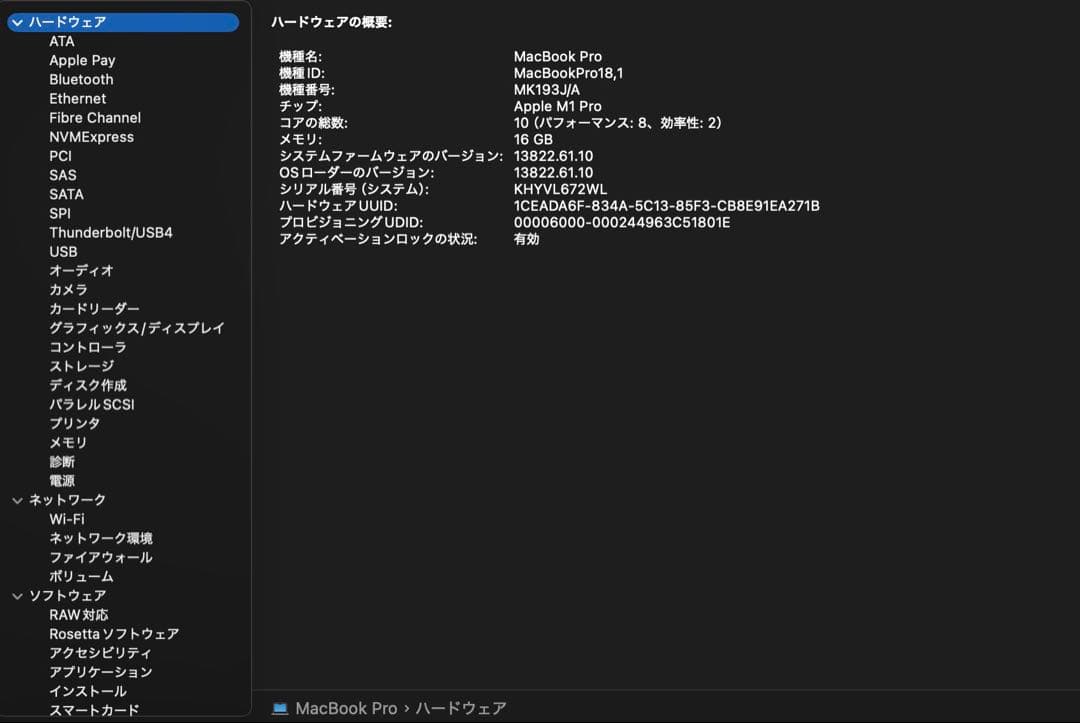Open the Wi-Fi network section
This screenshot has height=723, width=1080.
coord(68,518)
